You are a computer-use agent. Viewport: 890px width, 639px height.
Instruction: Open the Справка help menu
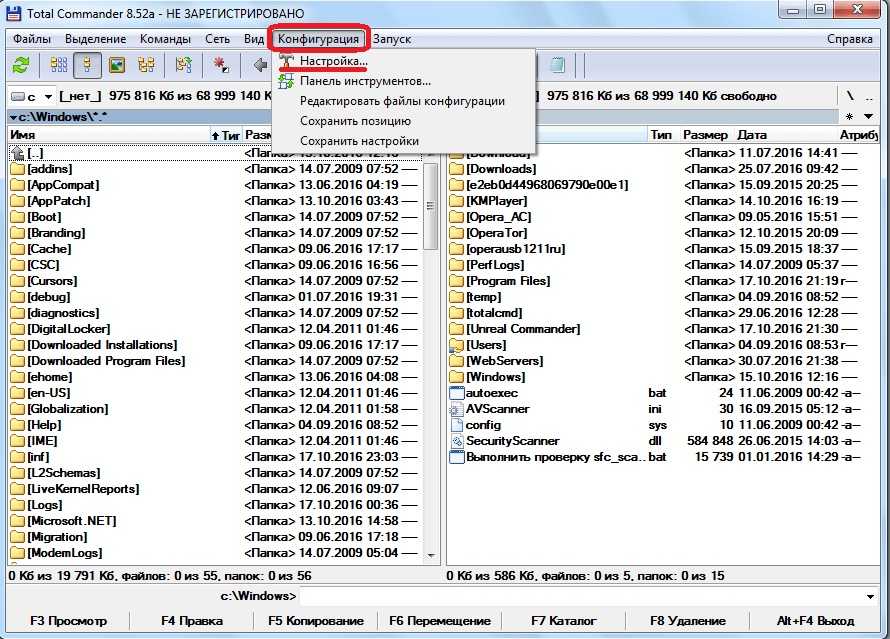pyautogui.click(x=849, y=38)
